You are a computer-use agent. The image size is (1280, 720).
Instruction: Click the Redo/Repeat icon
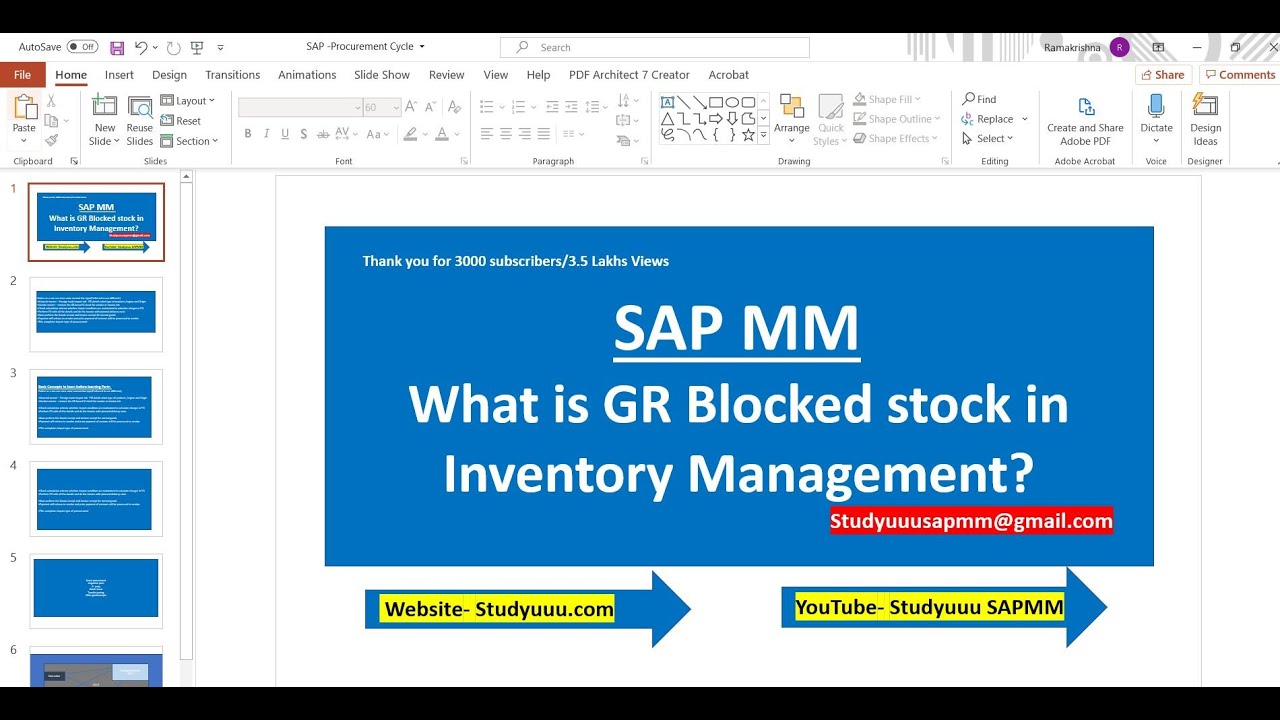coord(174,47)
